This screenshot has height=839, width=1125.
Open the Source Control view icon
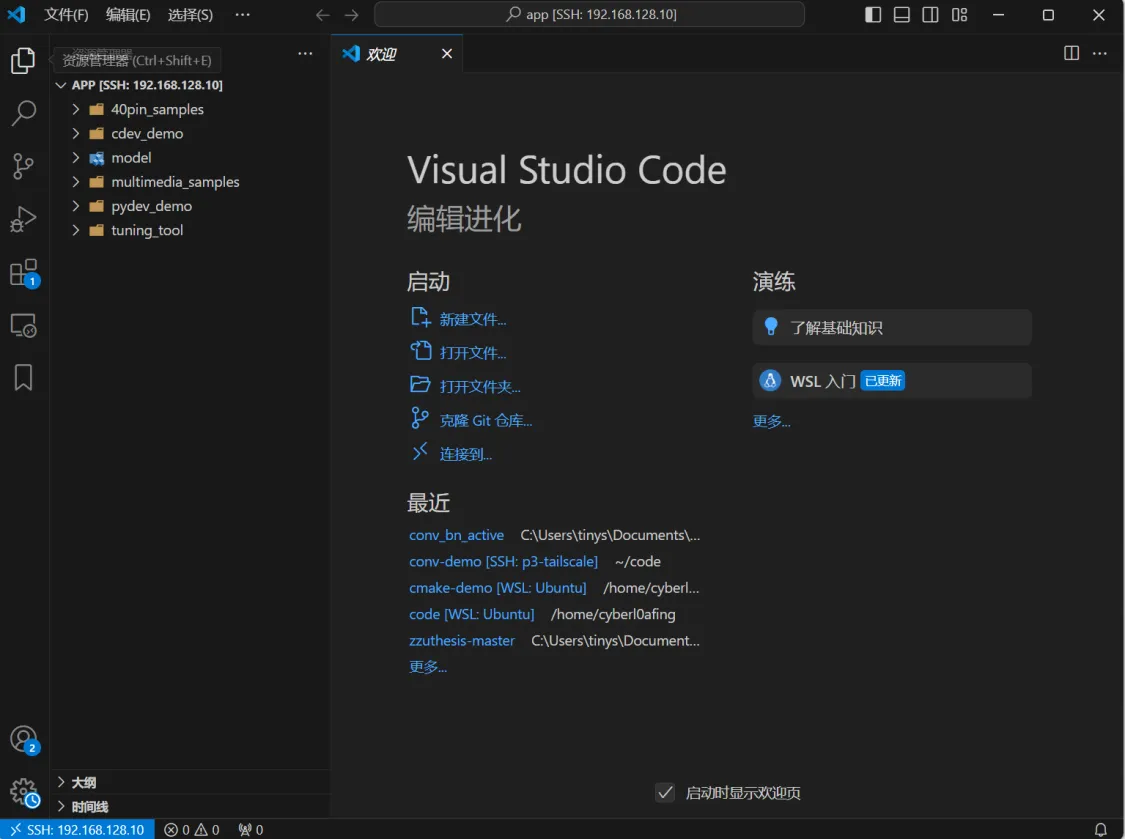[23, 167]
